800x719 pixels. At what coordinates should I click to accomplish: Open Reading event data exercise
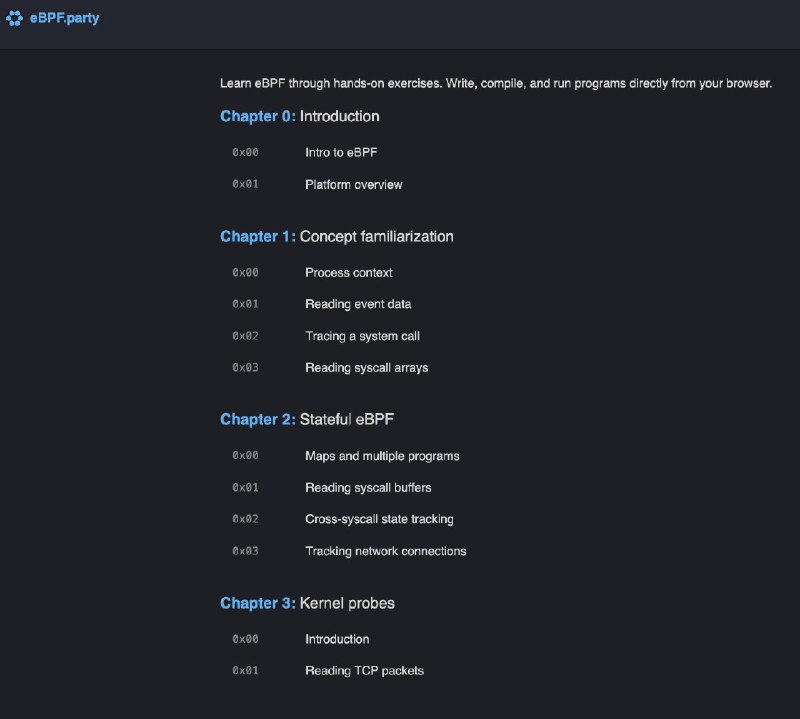(358, 304)
